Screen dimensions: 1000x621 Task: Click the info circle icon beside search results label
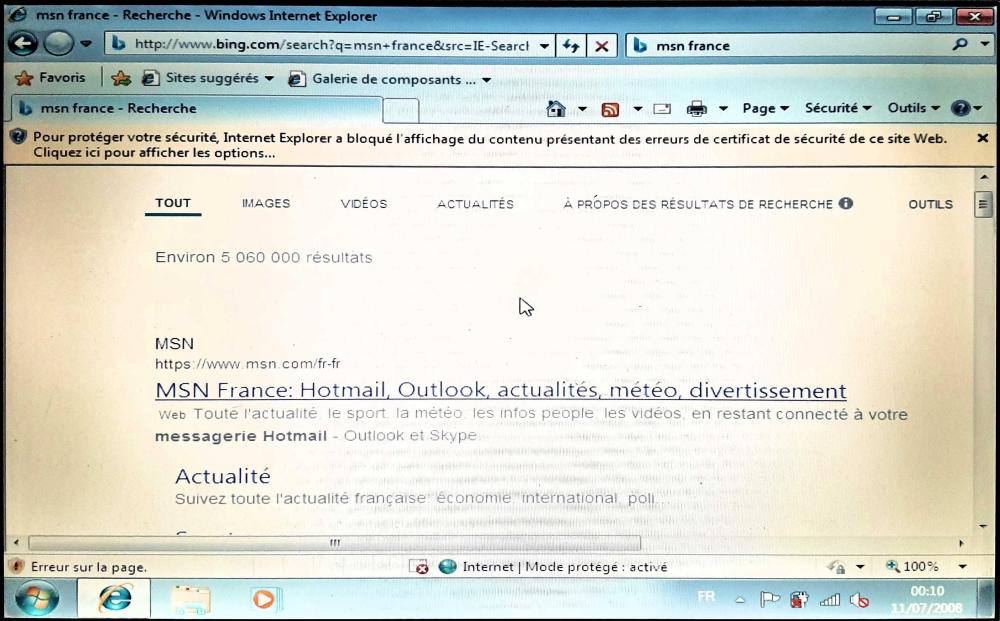pos(846,203)
